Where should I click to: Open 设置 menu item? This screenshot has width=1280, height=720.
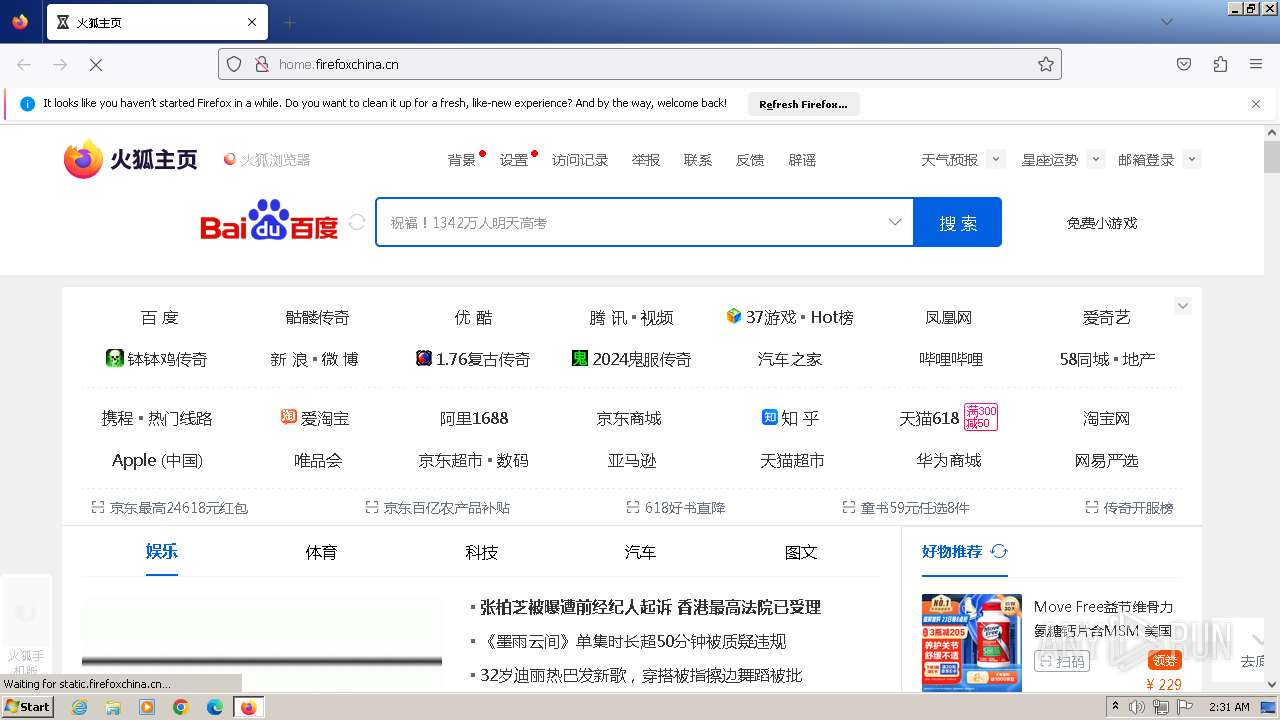pos(514,160)
